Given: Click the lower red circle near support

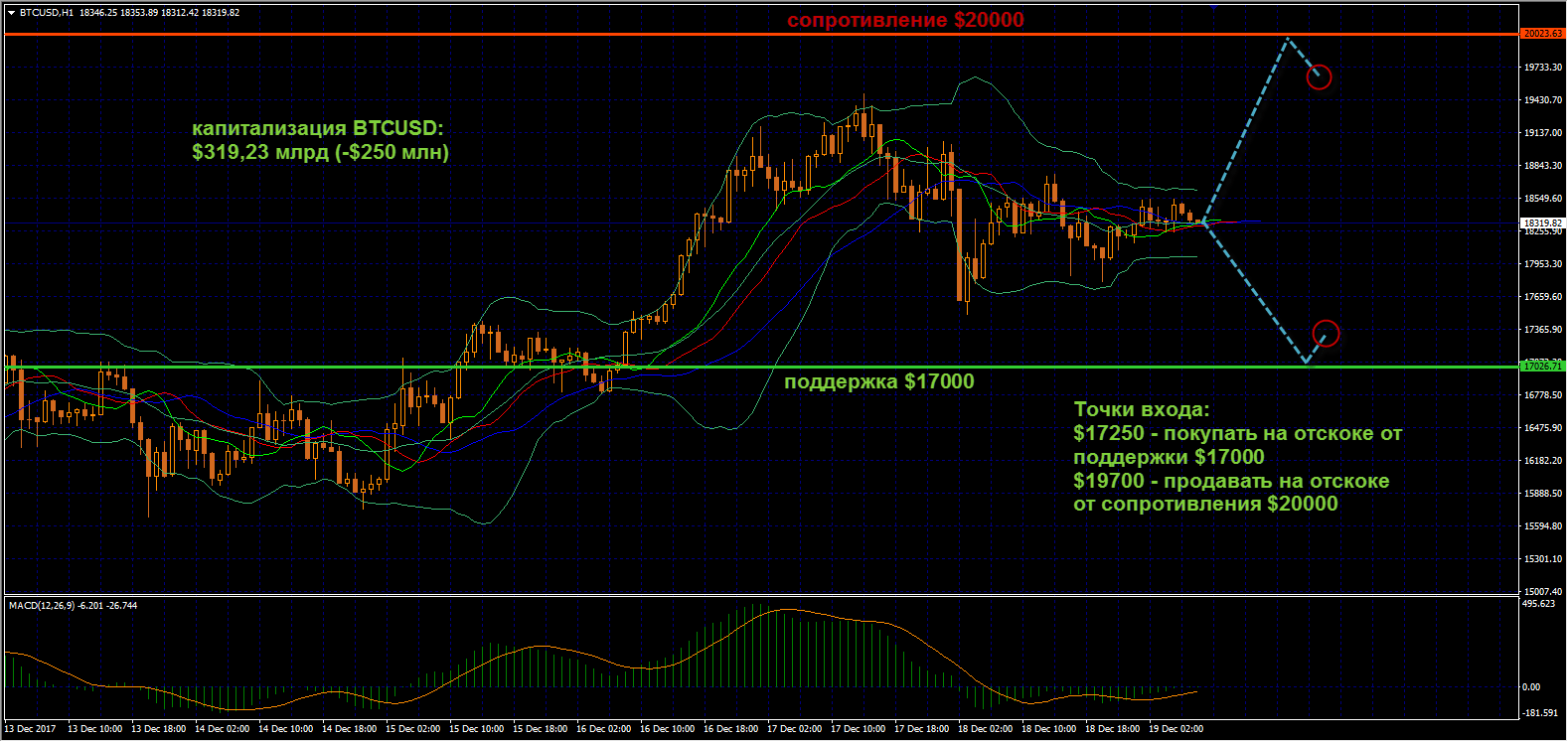Looking at the screenshot, I should [1326, 334].
